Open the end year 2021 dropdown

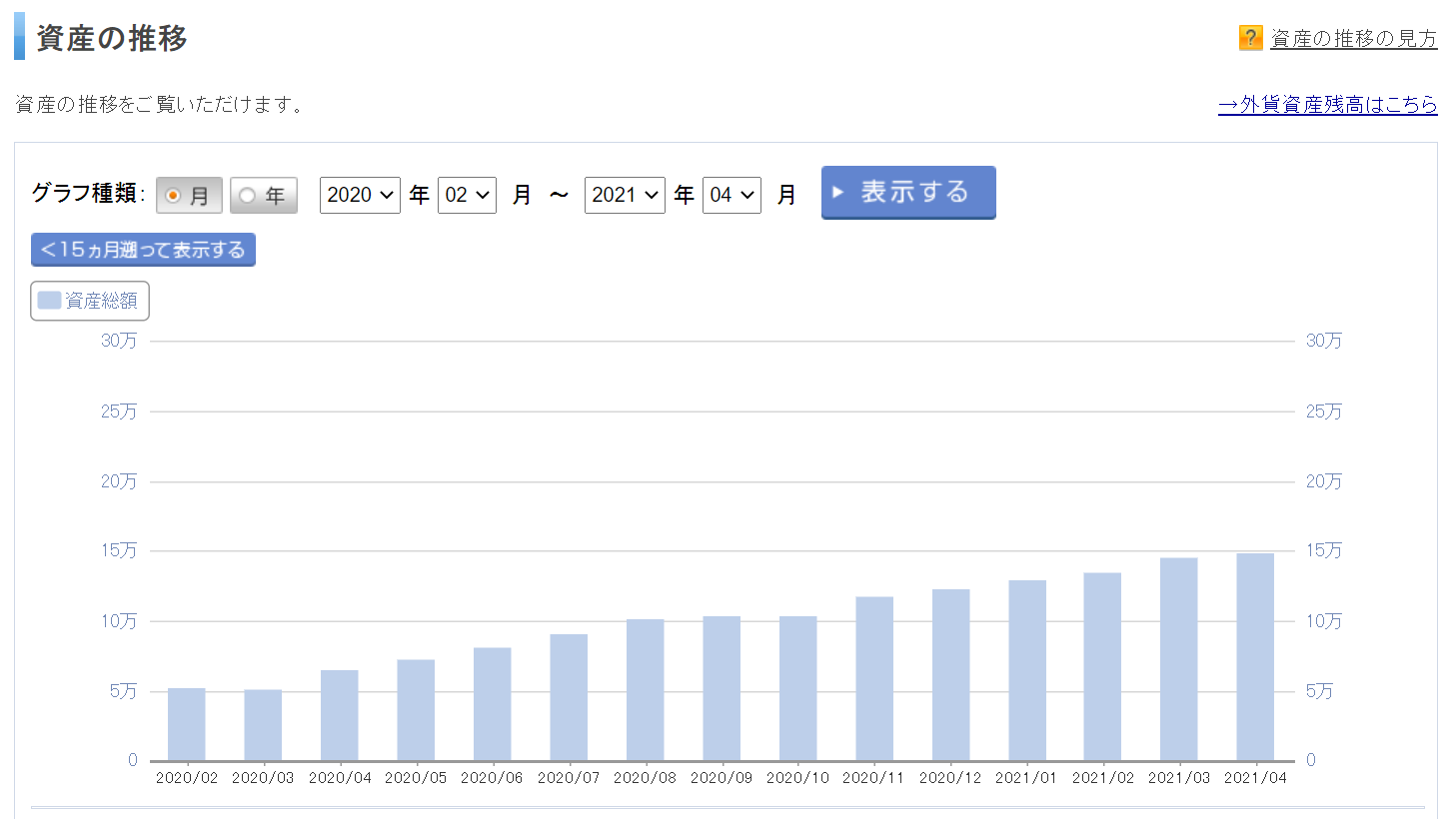click(625, 195)
